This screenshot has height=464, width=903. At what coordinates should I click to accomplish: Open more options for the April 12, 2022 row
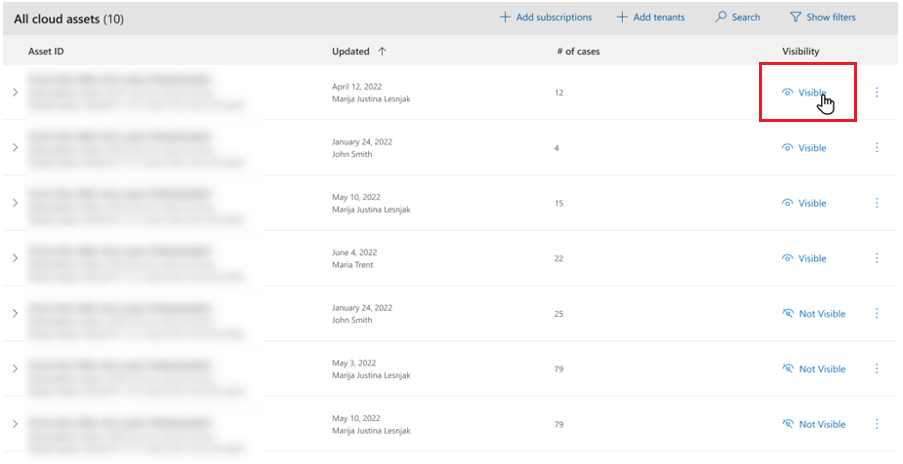[x=877, y=92]
